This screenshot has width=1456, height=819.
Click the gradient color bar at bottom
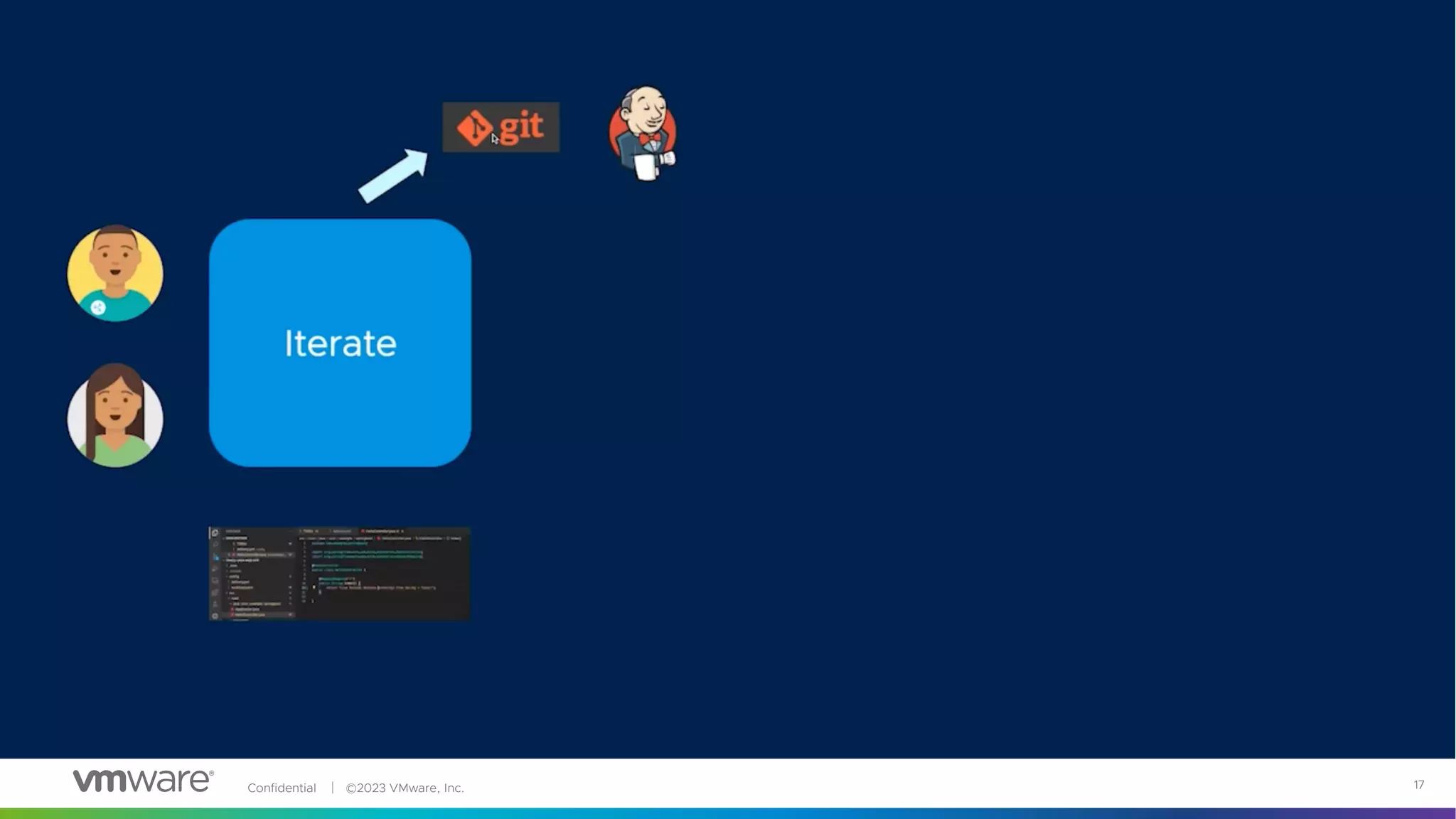point(728,813)
